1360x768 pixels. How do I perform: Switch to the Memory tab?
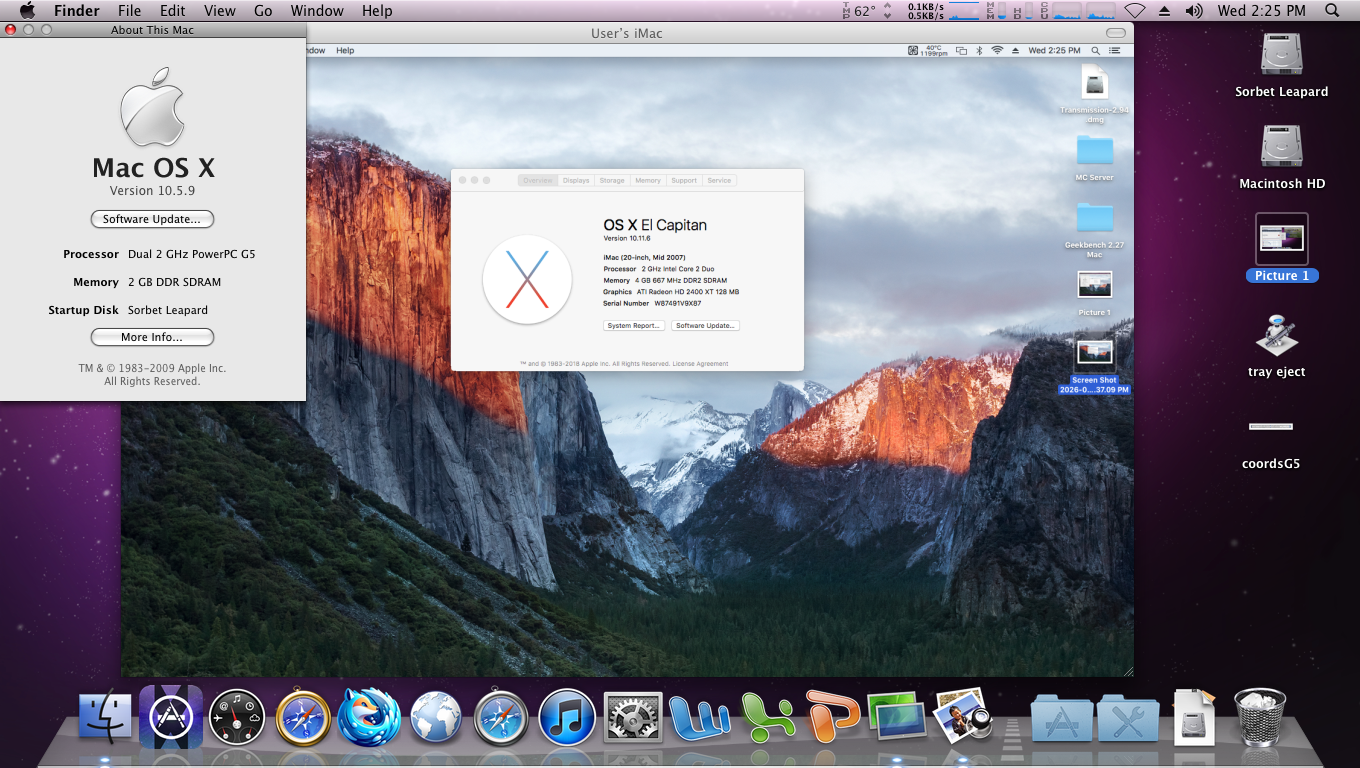(x=648, y=180)
